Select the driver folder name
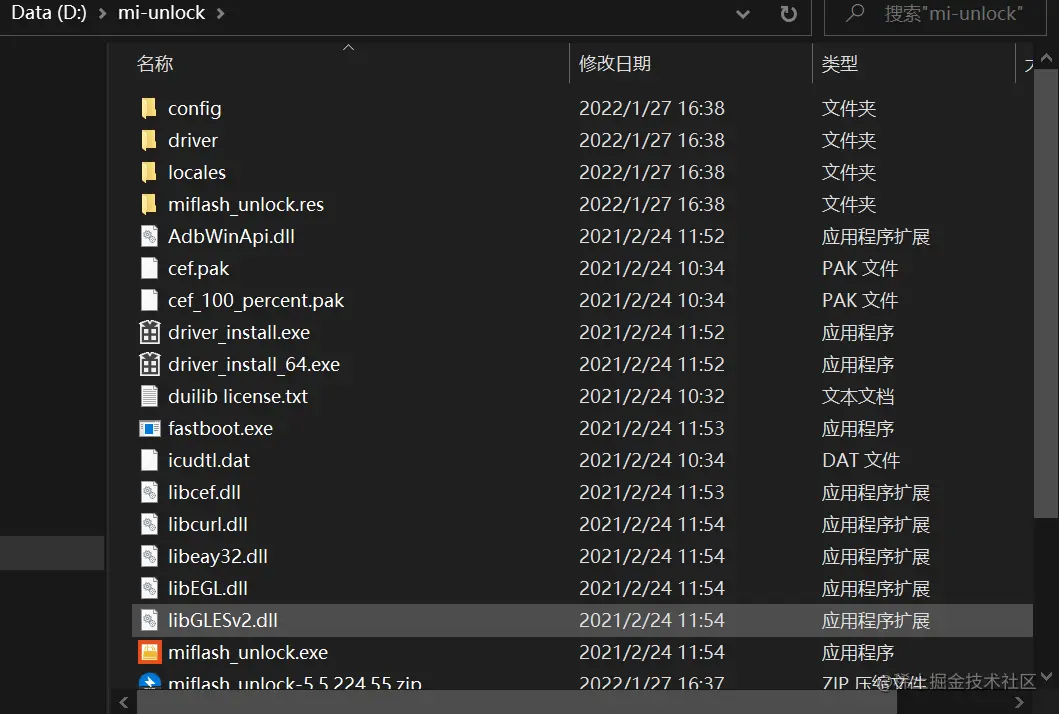 coord(193,140)
